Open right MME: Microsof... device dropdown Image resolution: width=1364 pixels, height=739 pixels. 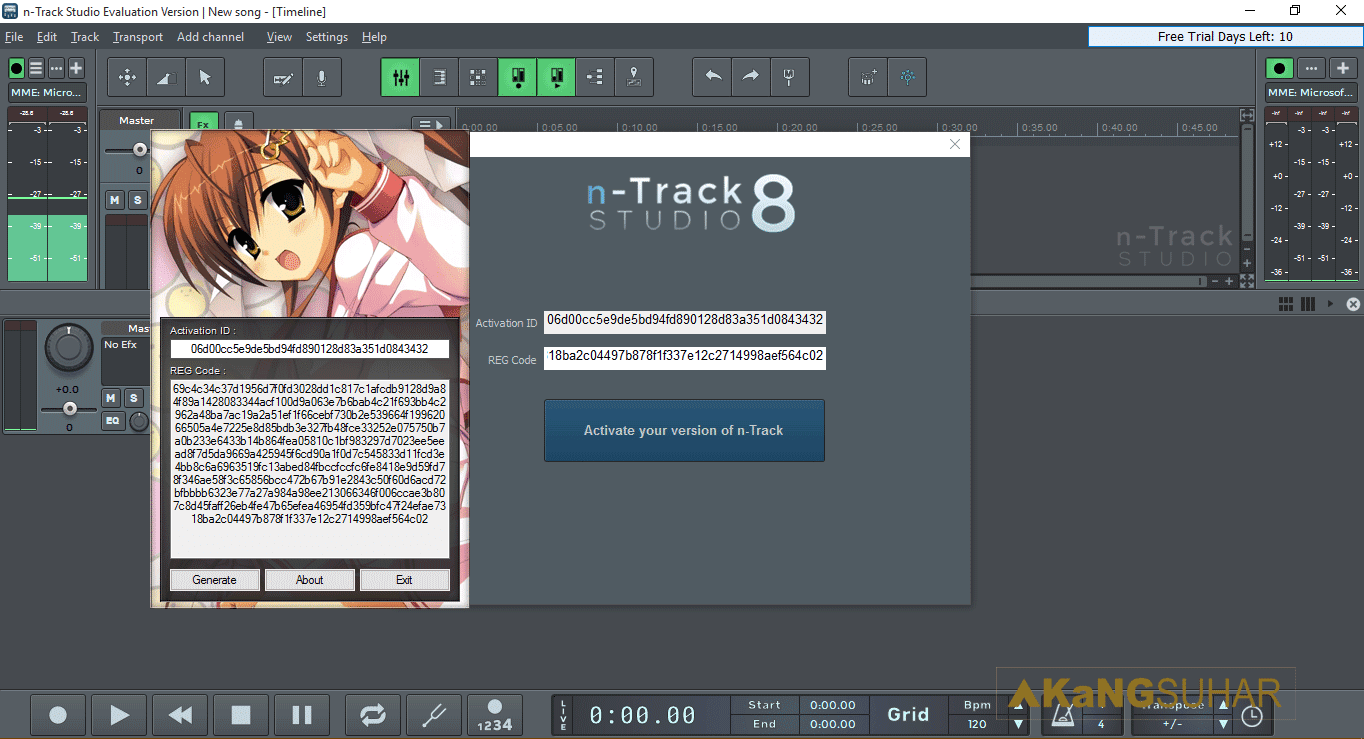(1310, 93)
